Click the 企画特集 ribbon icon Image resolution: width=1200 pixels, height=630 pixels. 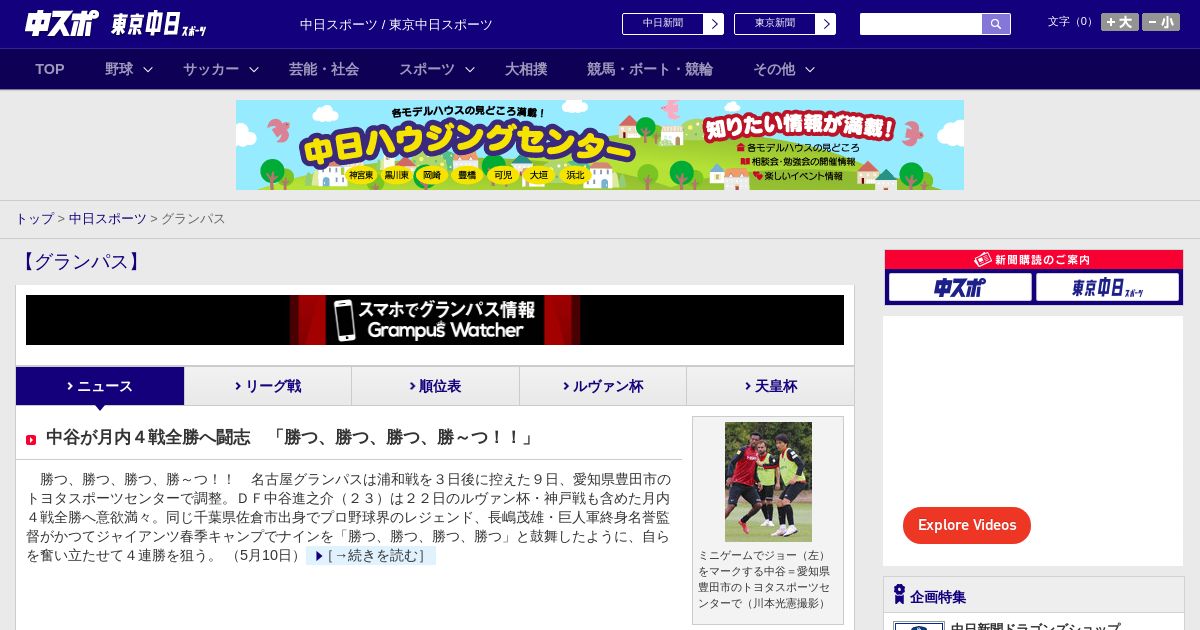tap(899, 595)
